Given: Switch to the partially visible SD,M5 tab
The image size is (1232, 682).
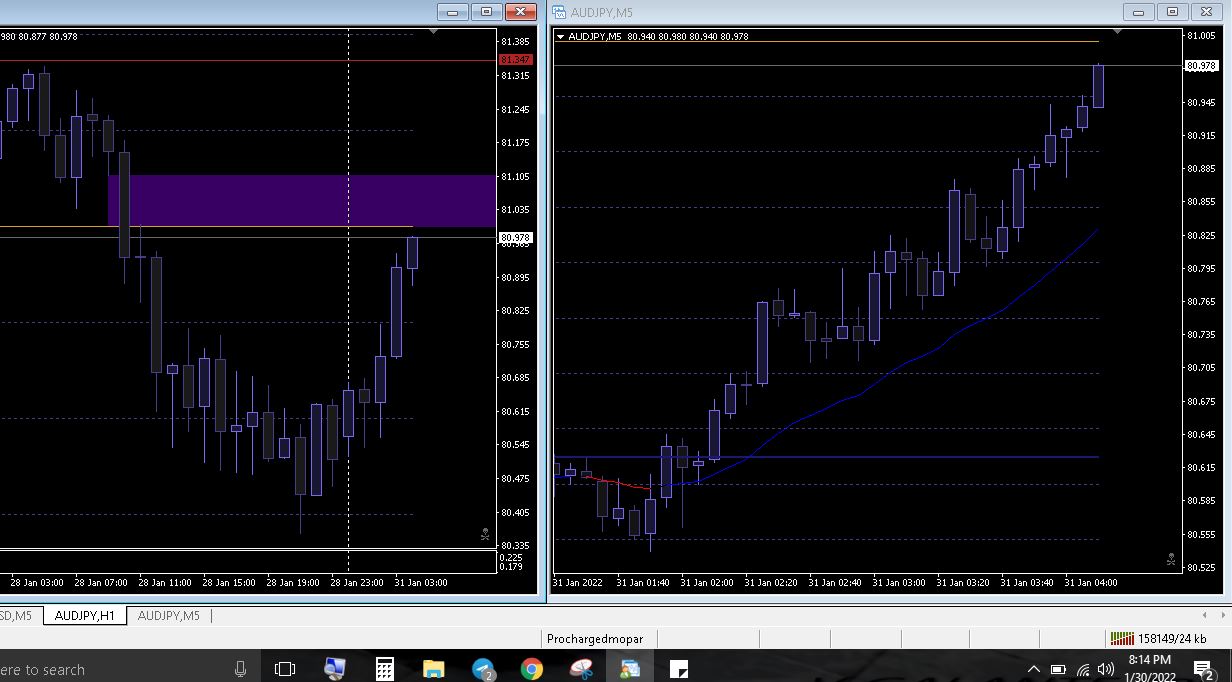Looking at the screenshot, I should (17, 615).
